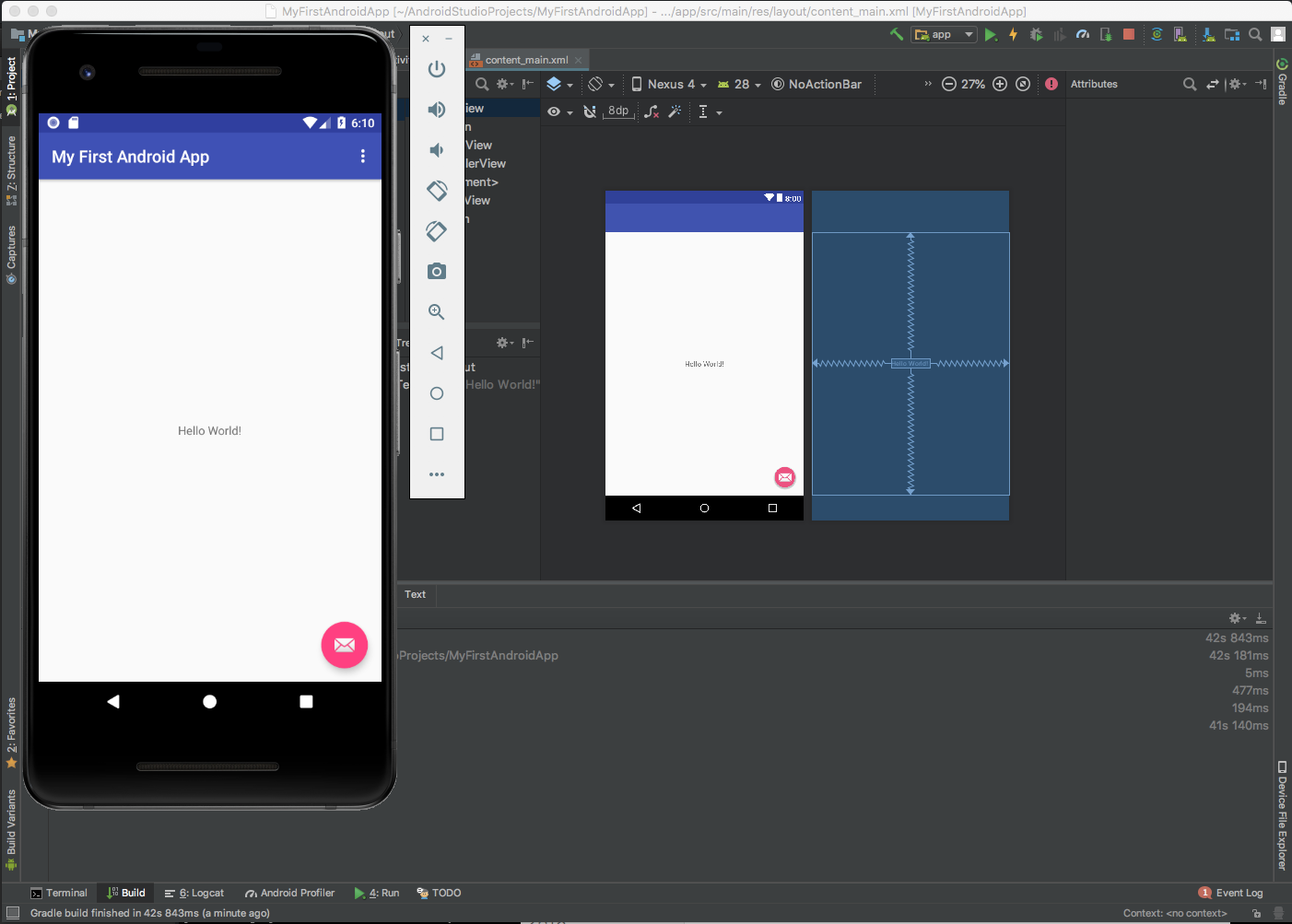This screenshot has height=924, width=1292.
Task: Lower emulator volume with the volume down icon
Action: pos(437,150)
